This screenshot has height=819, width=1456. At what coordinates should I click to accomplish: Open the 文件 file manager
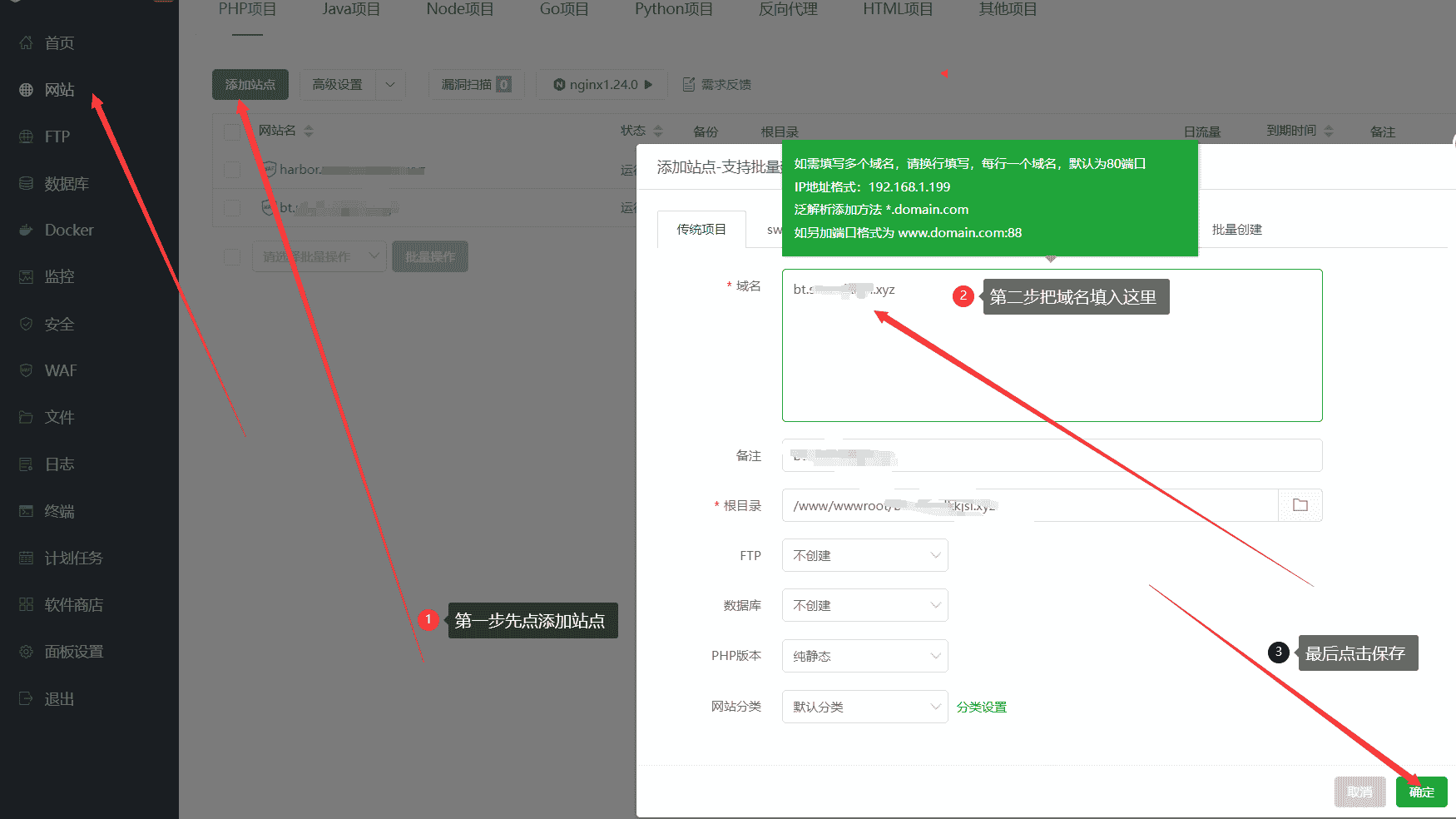pos(58,416)
